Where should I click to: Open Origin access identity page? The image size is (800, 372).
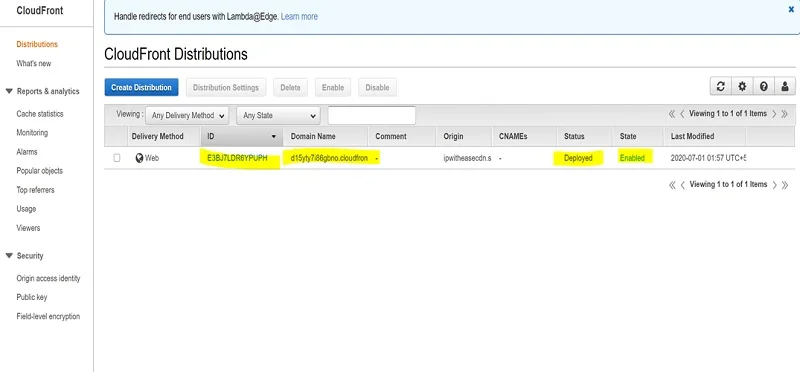48,279
